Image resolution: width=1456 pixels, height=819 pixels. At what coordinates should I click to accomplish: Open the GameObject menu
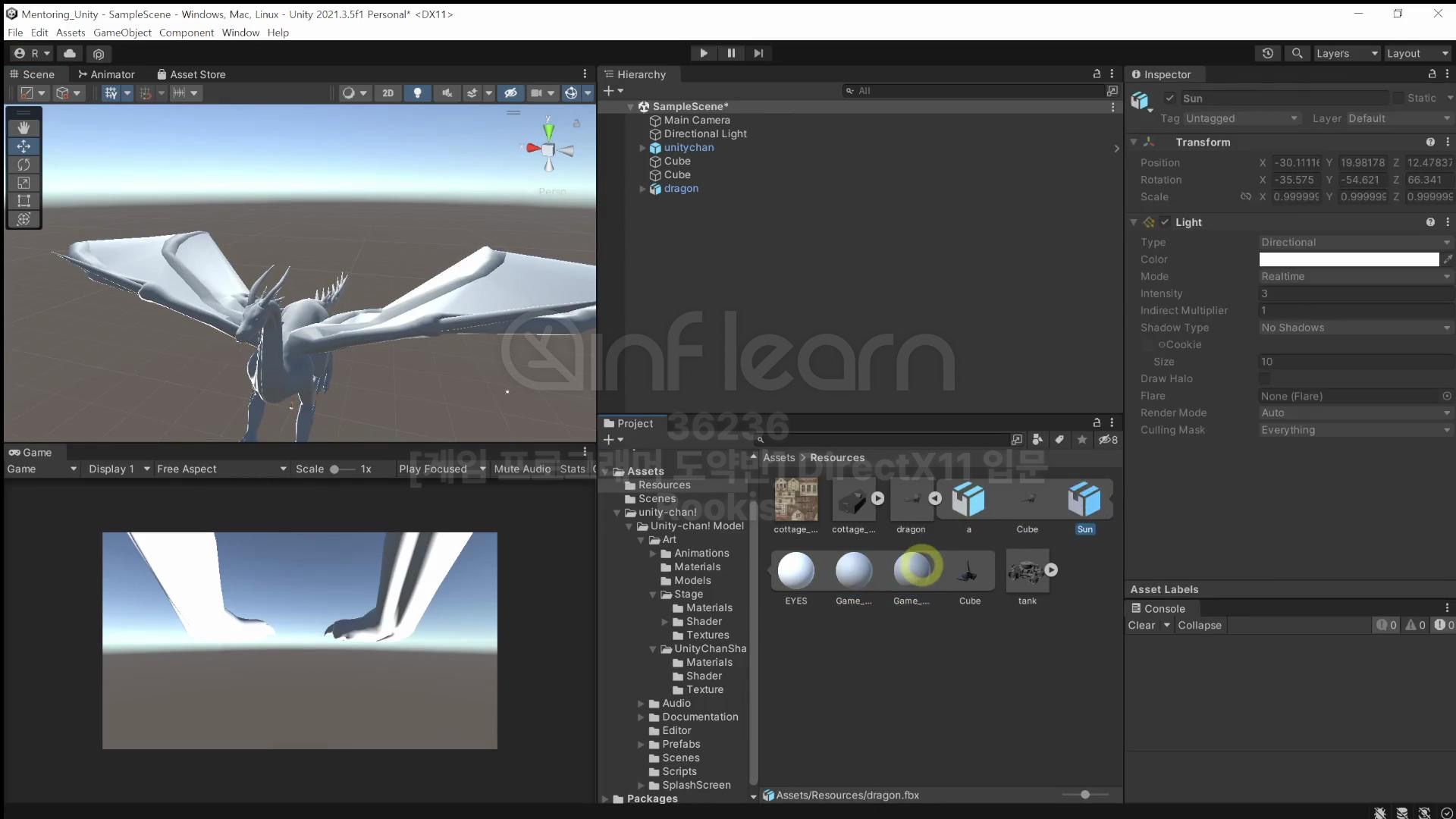[x=122, y=33]
